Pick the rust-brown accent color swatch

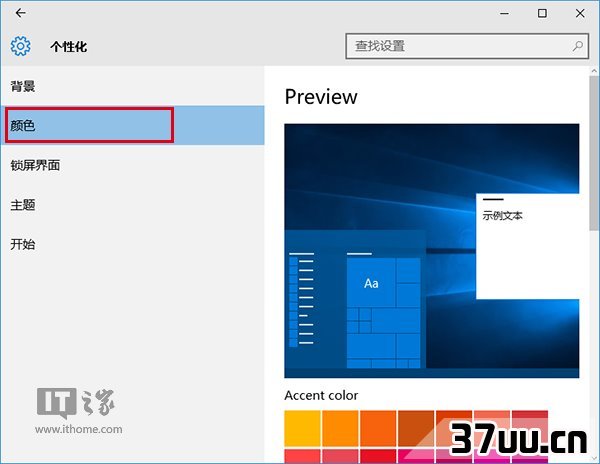pos(416,428)
